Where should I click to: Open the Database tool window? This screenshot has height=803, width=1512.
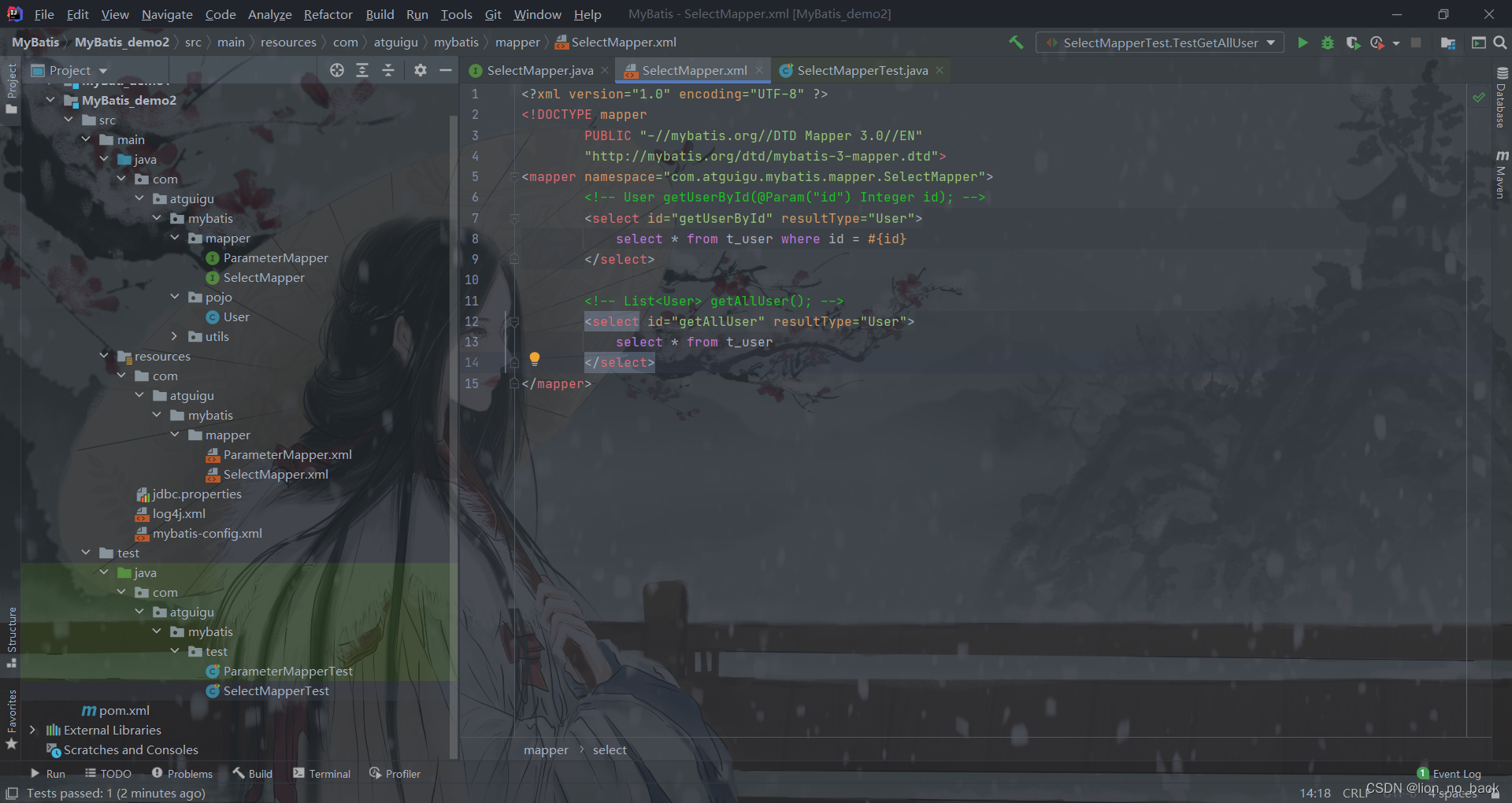(1501, 97)
